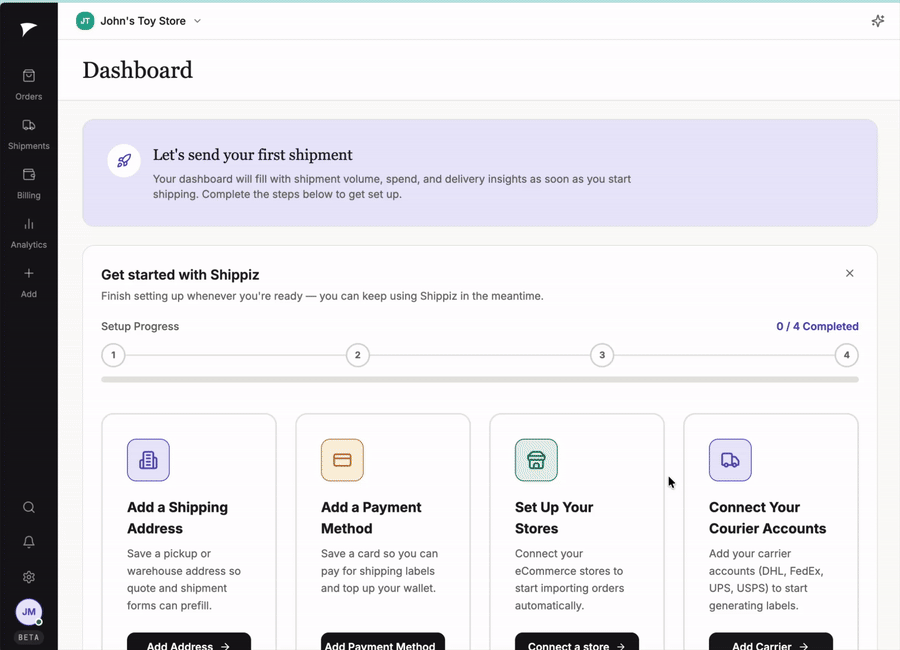The height and width of the screenshot is (650, 900).
Task: Open settings gear in the sidebar
Action: coord(29,577)
